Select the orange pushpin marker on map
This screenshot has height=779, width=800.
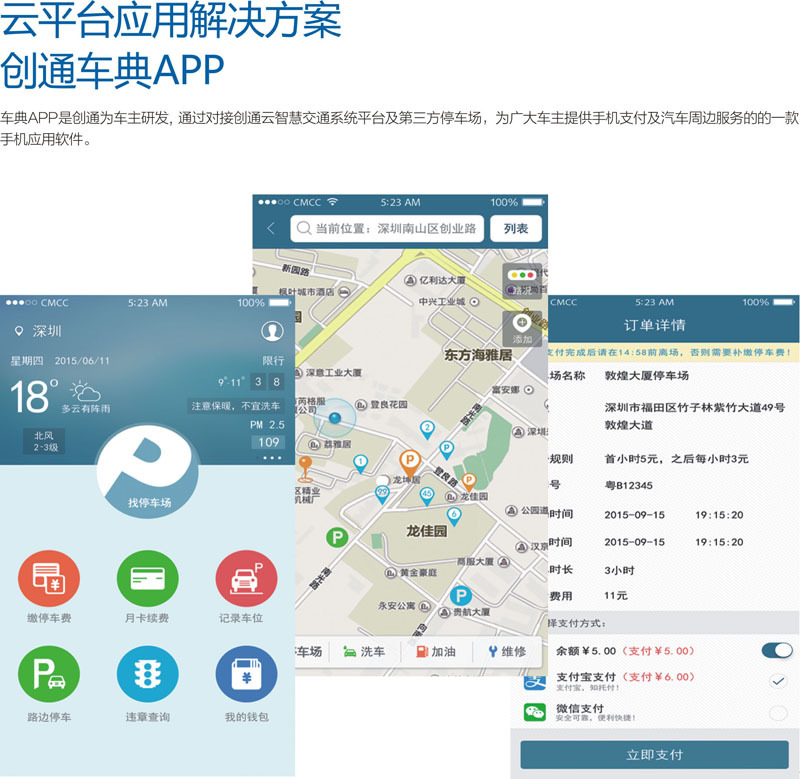pyautogui.click(x=305, y=469)
